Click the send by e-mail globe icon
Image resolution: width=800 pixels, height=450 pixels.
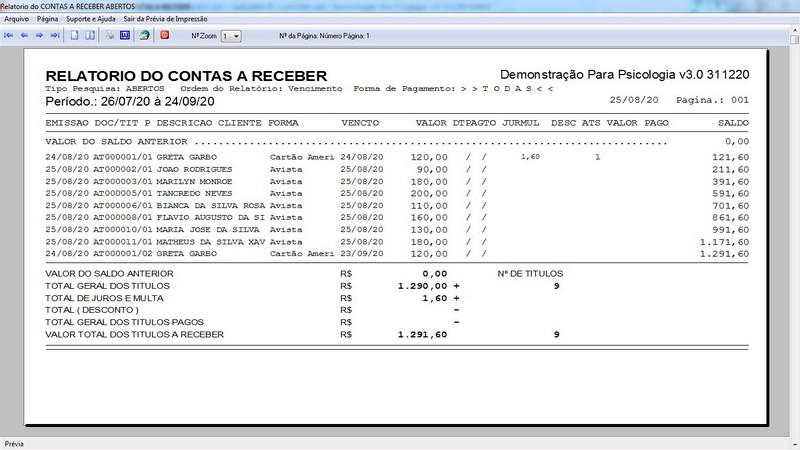pos(145,36)
